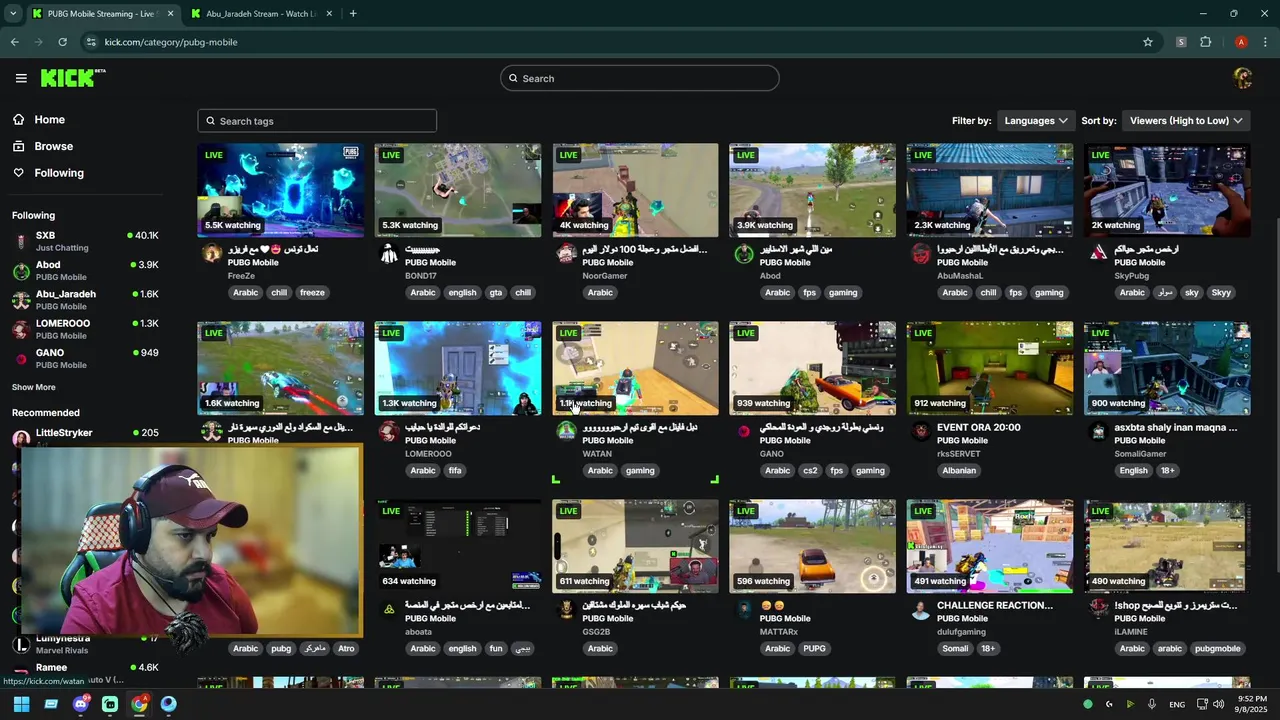The width and height of the screenshot is (1280, 720).
Task: Bookmark this page with the star icon
Action: coord(1148,42)
